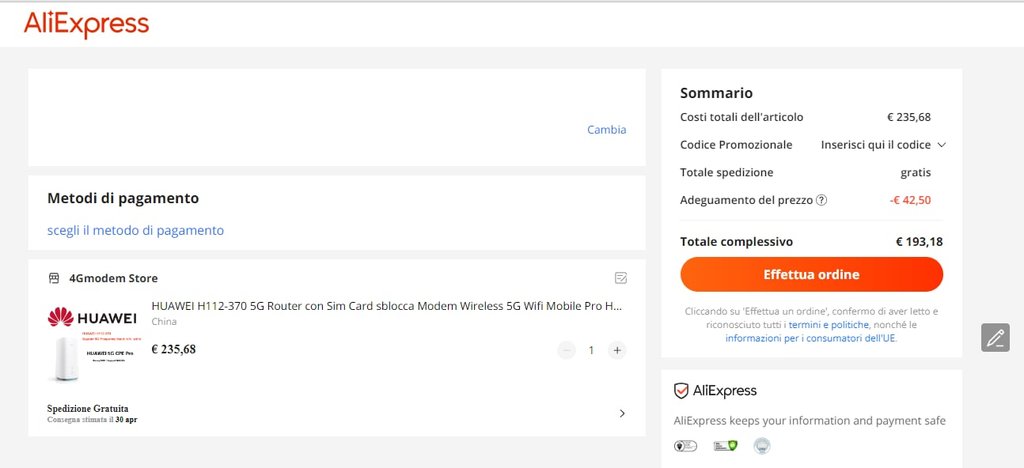Click the Cambia address link
The image size is (1024, 468).
point(607,130)
